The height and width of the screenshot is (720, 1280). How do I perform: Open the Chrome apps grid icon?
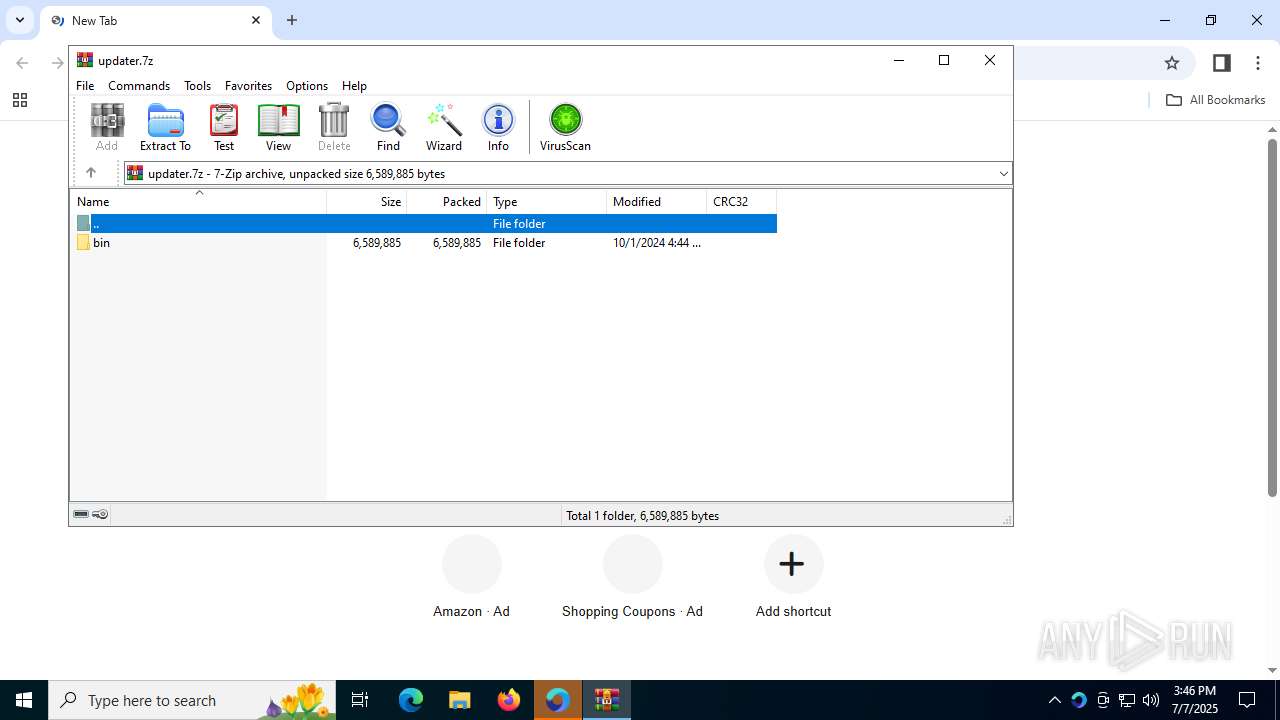click(19, 100)
